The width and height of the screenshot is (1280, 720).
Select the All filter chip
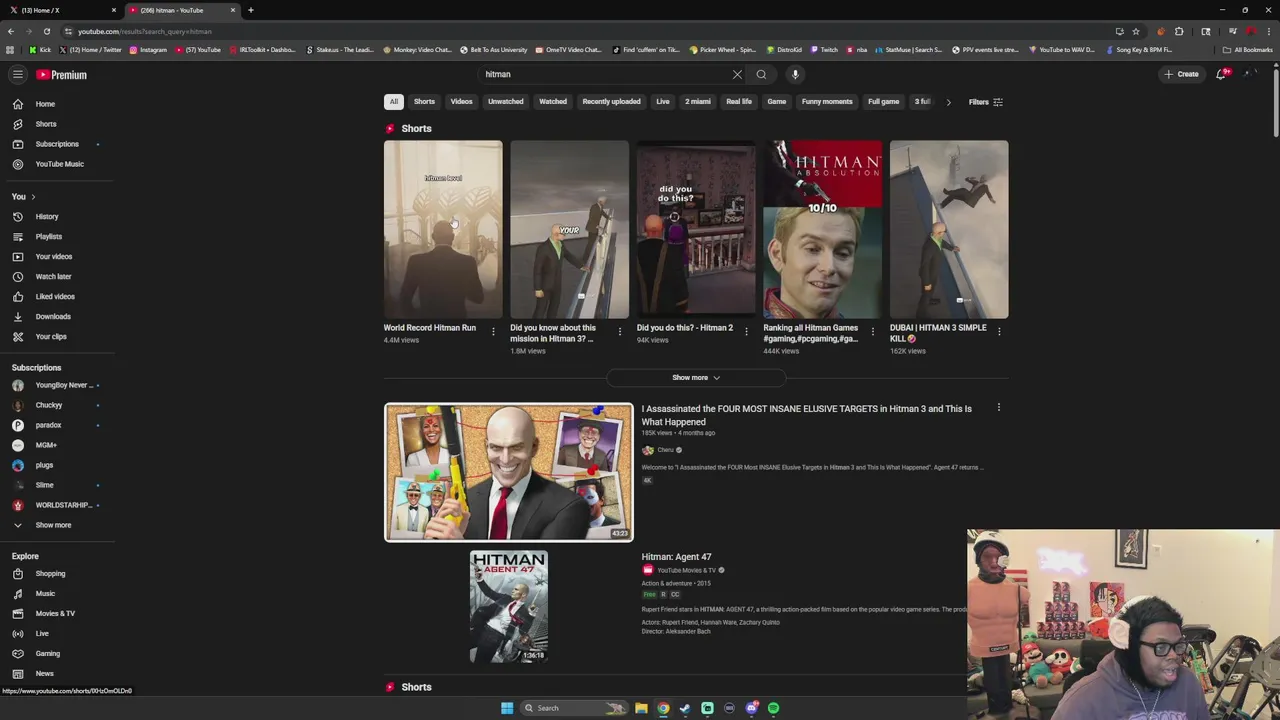pyautogui.click(x=394, y=102)
